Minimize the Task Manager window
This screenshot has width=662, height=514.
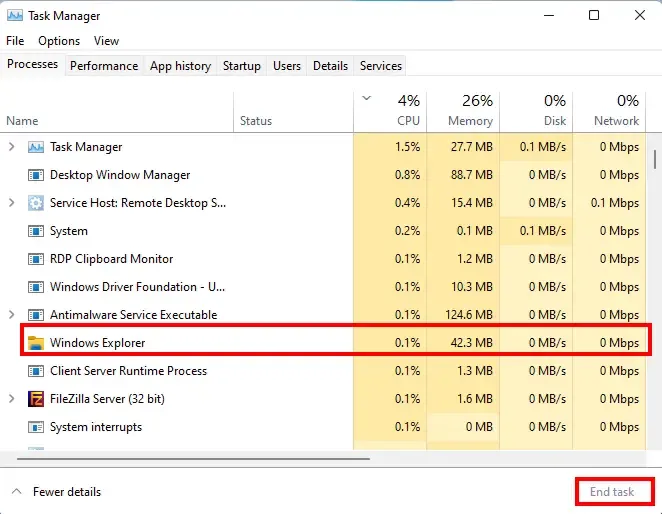click(549, 16)
